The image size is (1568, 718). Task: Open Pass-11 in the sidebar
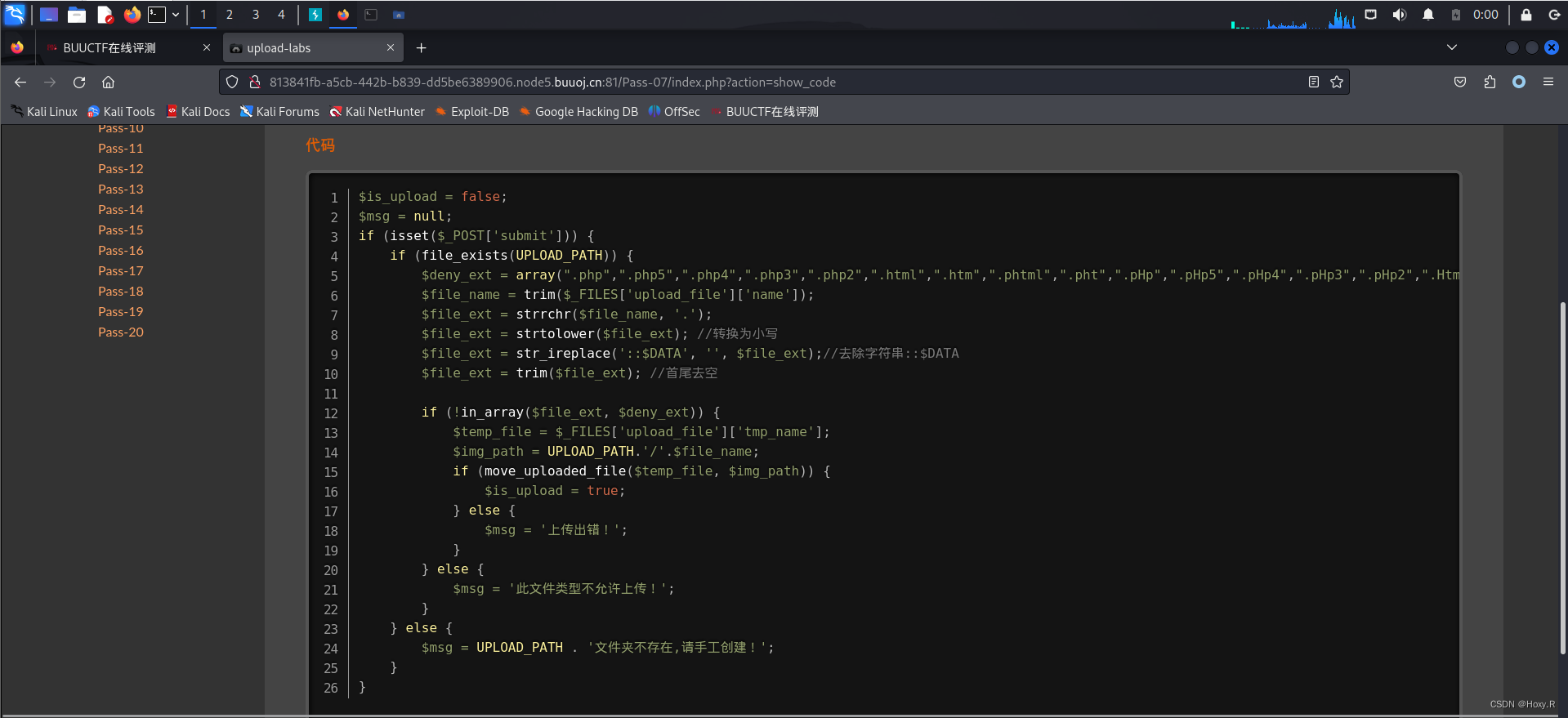[x=121, y=149]
